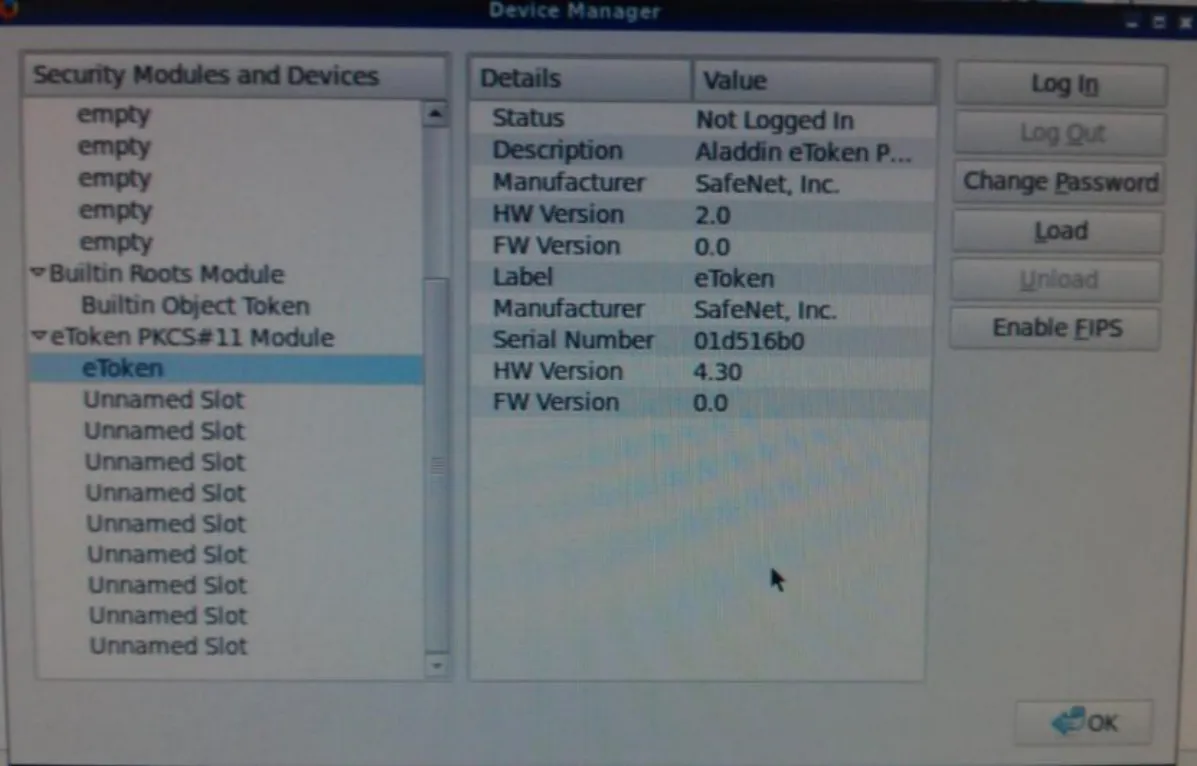Collapse the Builtin Roots Module tree node
1197x766 pixels.
click(37, 273)
